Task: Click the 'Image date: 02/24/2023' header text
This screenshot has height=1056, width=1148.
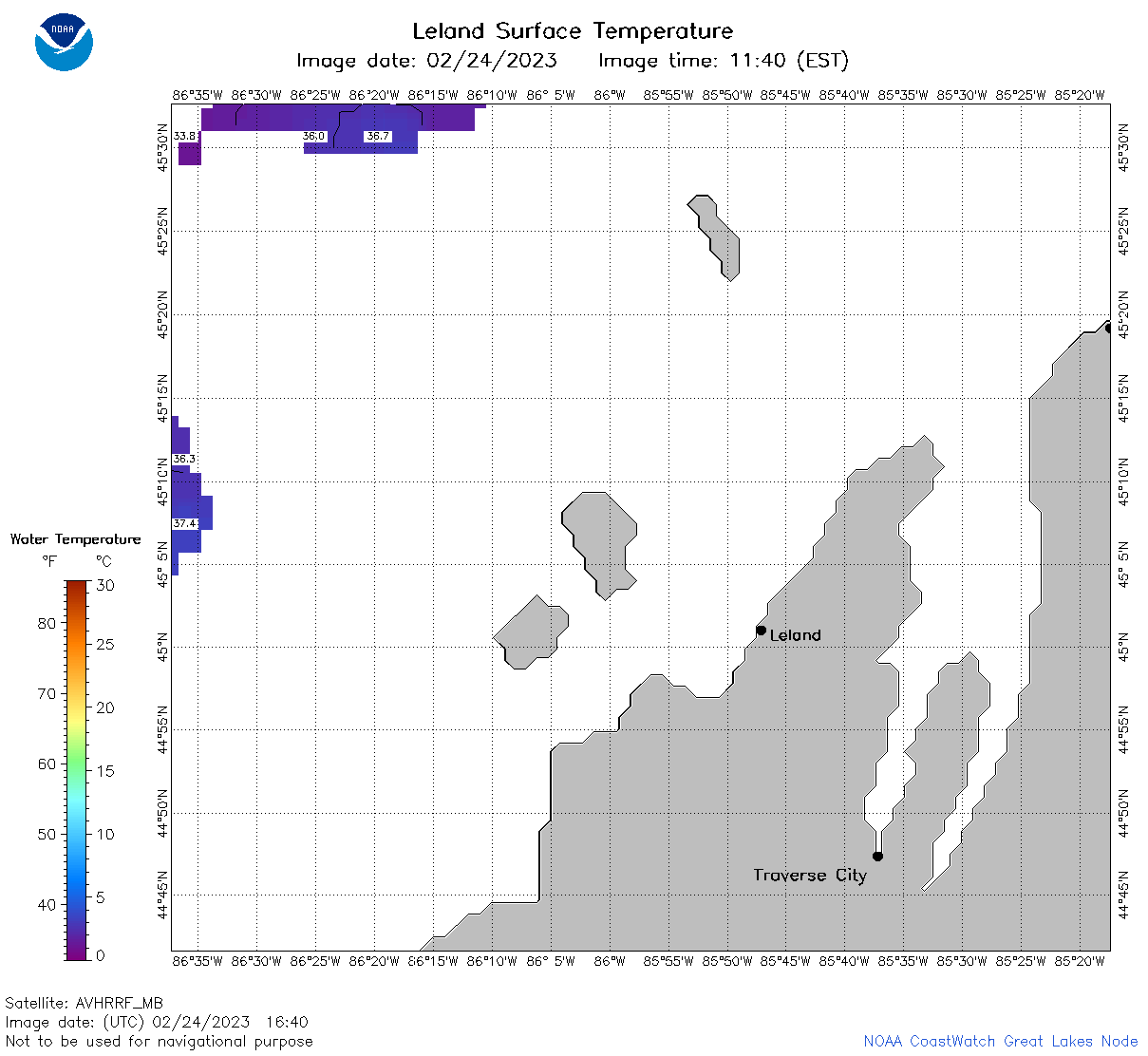Action: click(x=426, y=61)
